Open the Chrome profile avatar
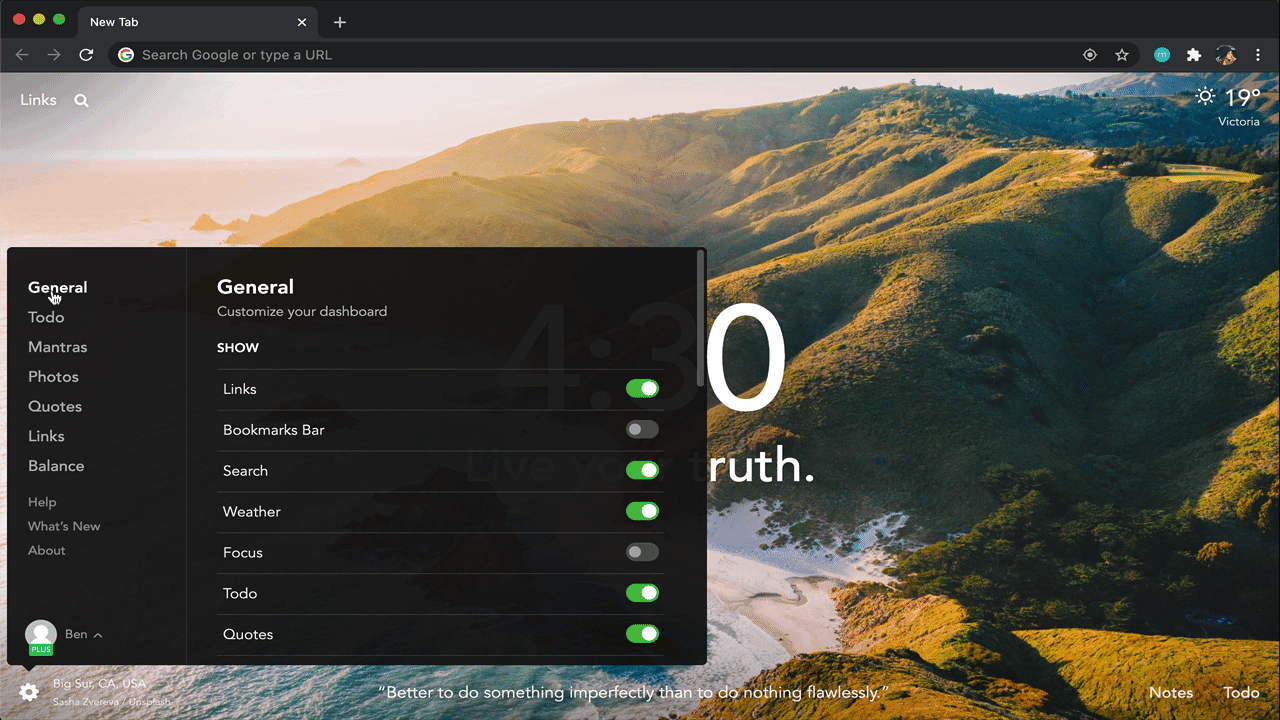The image size is (1280, 720). [x=1226, y=55]
